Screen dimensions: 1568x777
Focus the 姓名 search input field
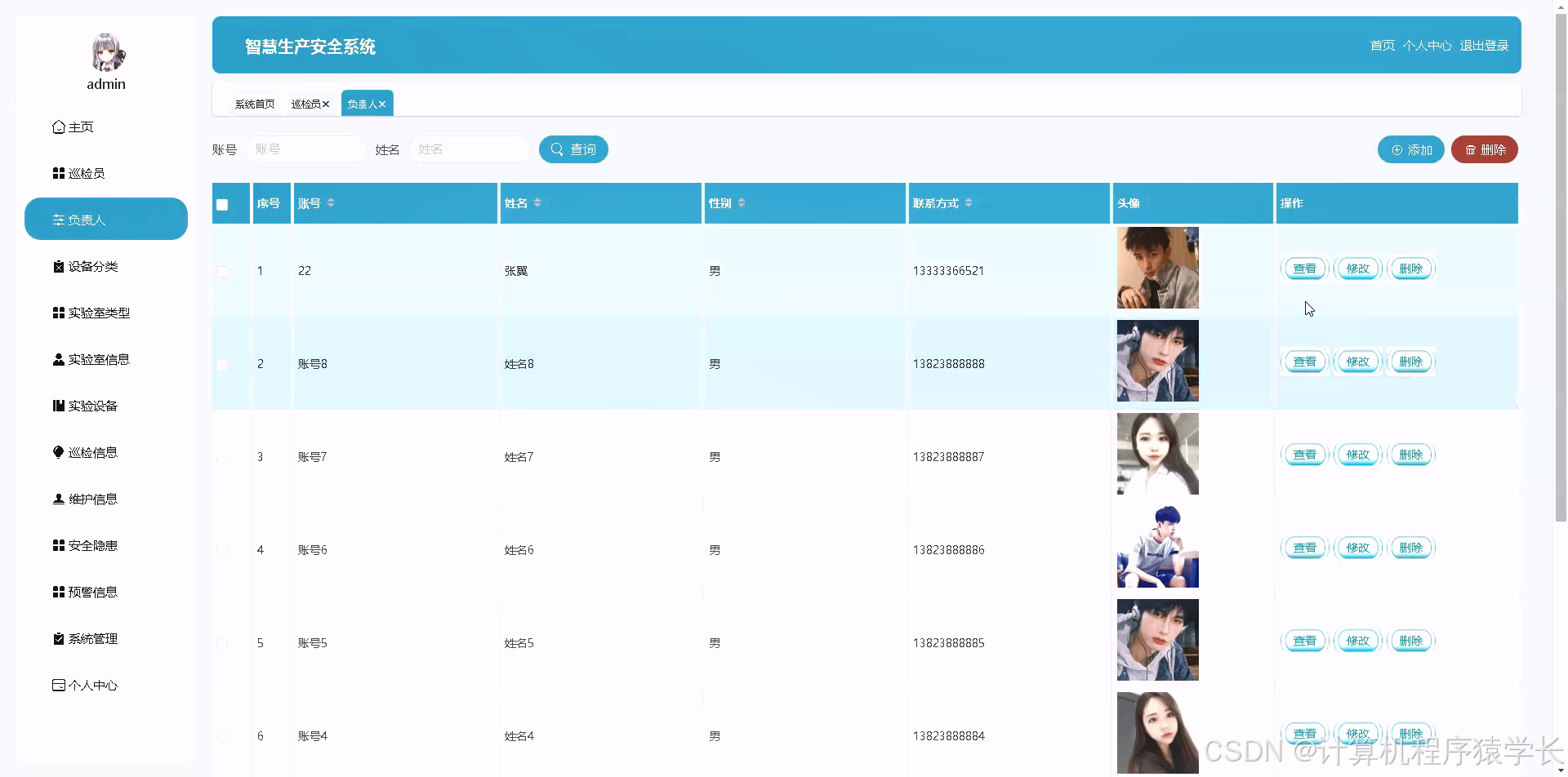(470, 149)
